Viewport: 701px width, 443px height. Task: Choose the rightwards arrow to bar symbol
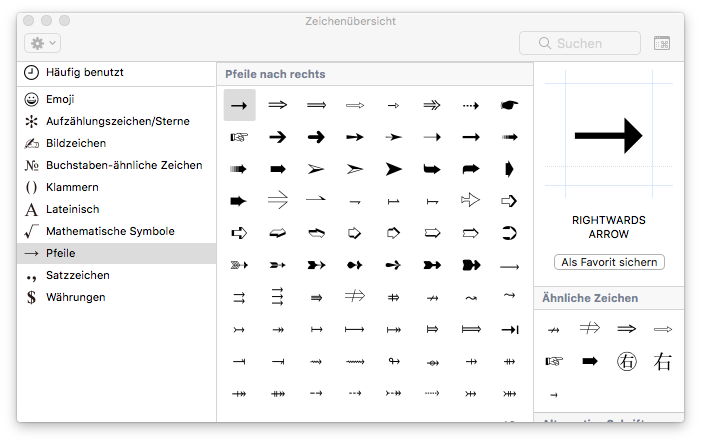[509, 329]
